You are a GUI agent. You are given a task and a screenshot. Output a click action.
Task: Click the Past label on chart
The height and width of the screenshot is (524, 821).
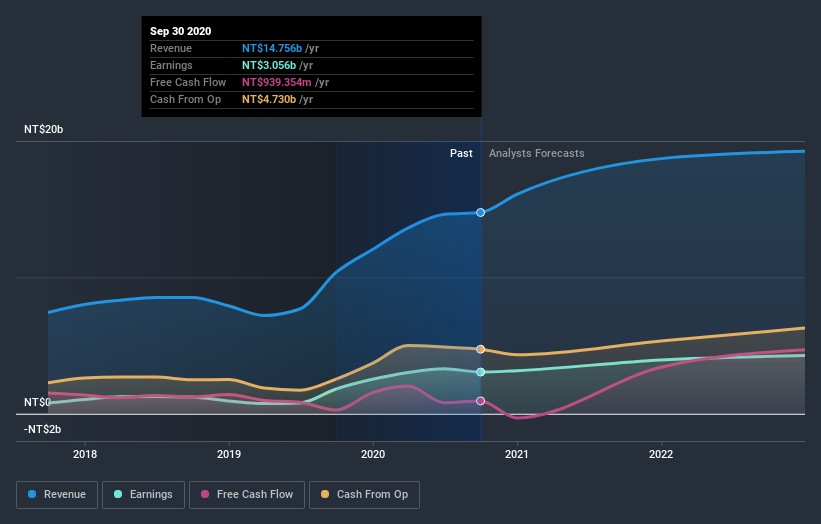461,153
